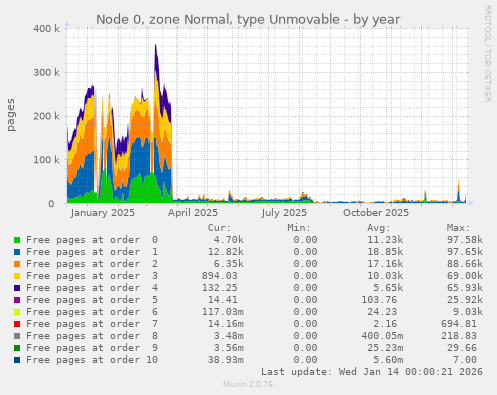The width and height of the screenshot is (497, 395).
Task: Click the October 2025 axis label
Action: point(376,213)
